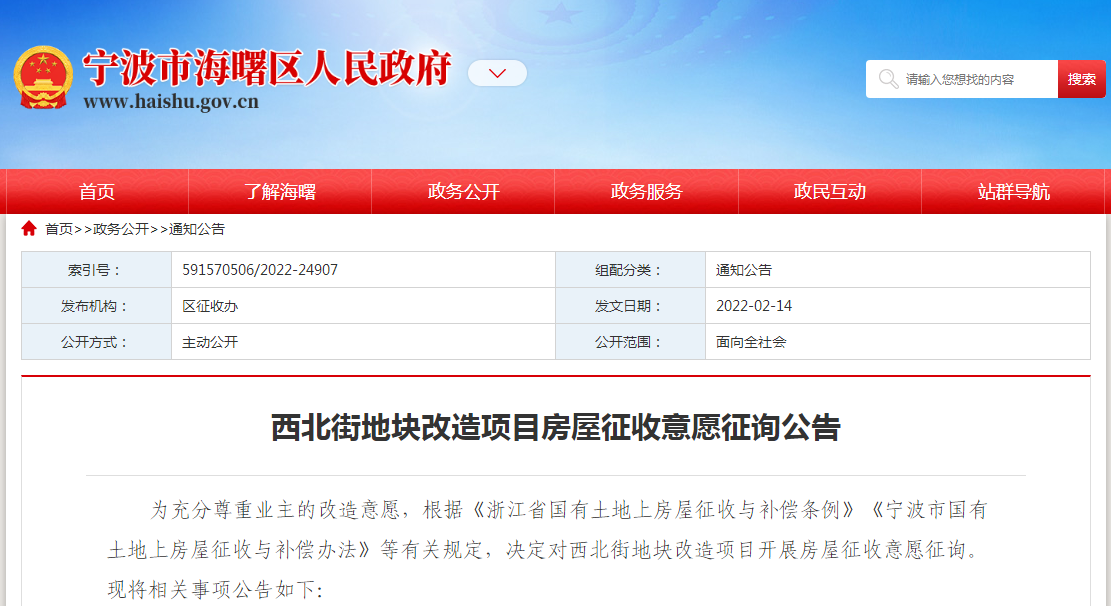Open the 站群导航 navigation item
The height and width of the screenshot is (606, 1111).
coord(1013,192)
